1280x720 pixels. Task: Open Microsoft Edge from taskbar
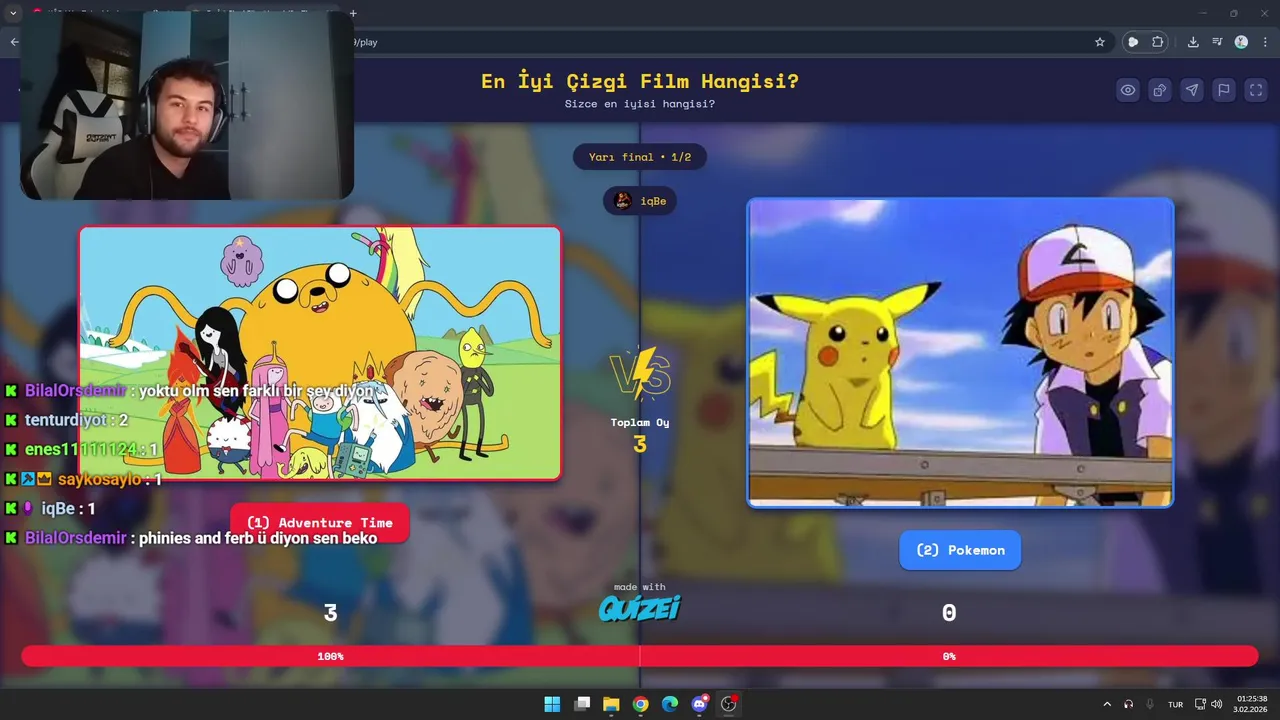(670, 704)
